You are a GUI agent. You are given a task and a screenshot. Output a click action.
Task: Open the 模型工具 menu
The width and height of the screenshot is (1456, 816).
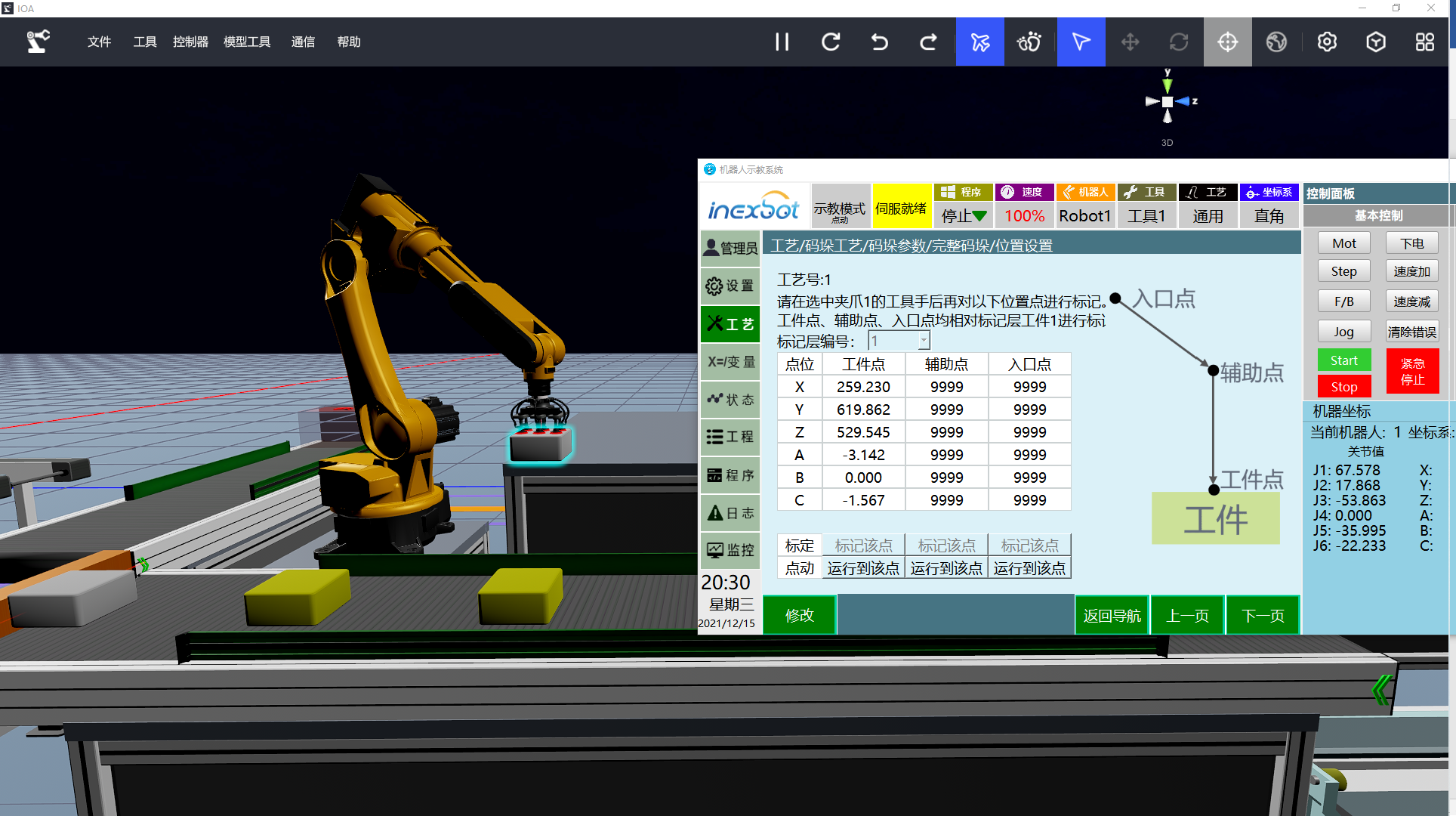tap(247, 42)
